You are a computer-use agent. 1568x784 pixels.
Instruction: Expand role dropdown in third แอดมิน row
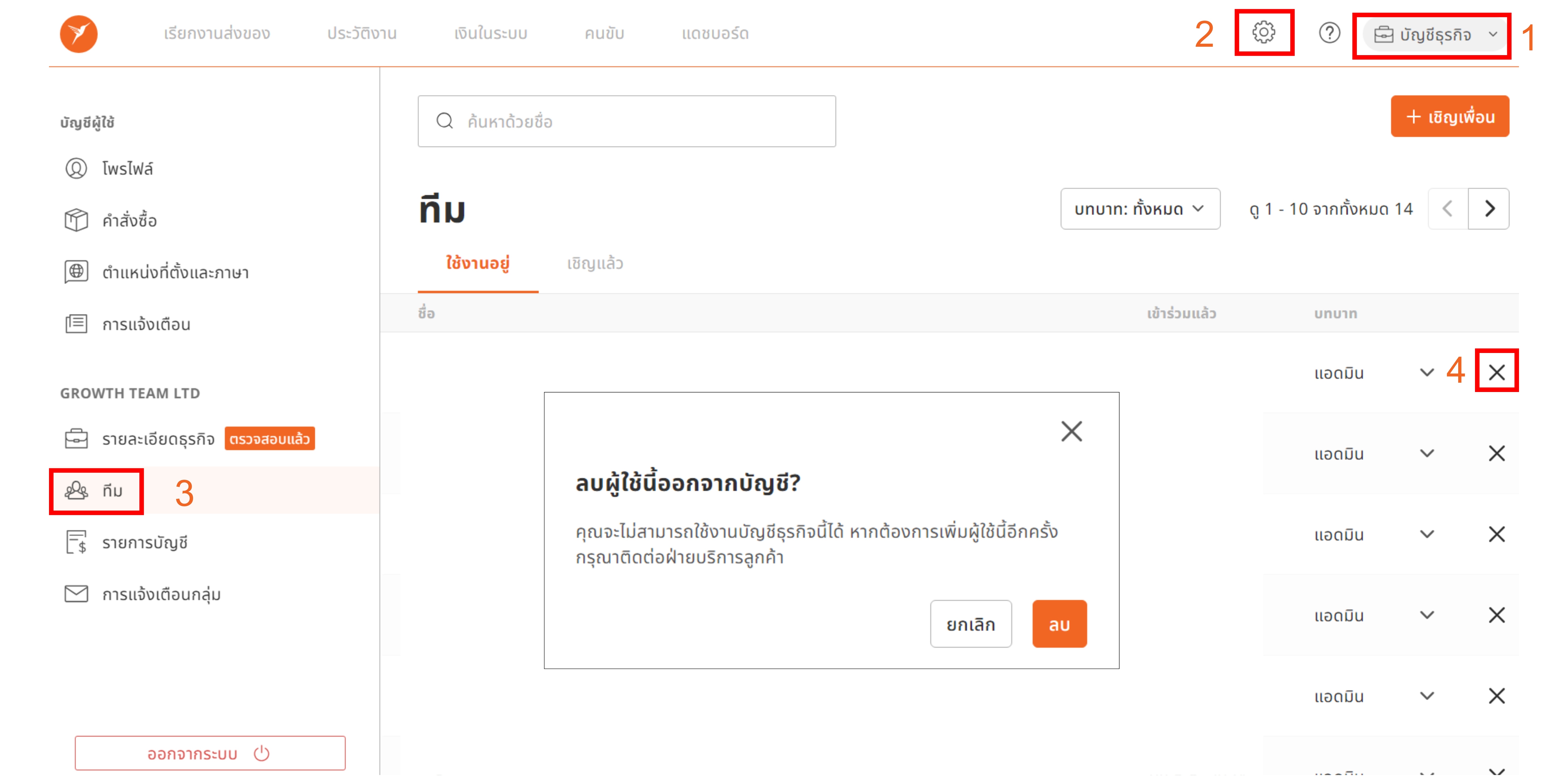pos(1427,534)
